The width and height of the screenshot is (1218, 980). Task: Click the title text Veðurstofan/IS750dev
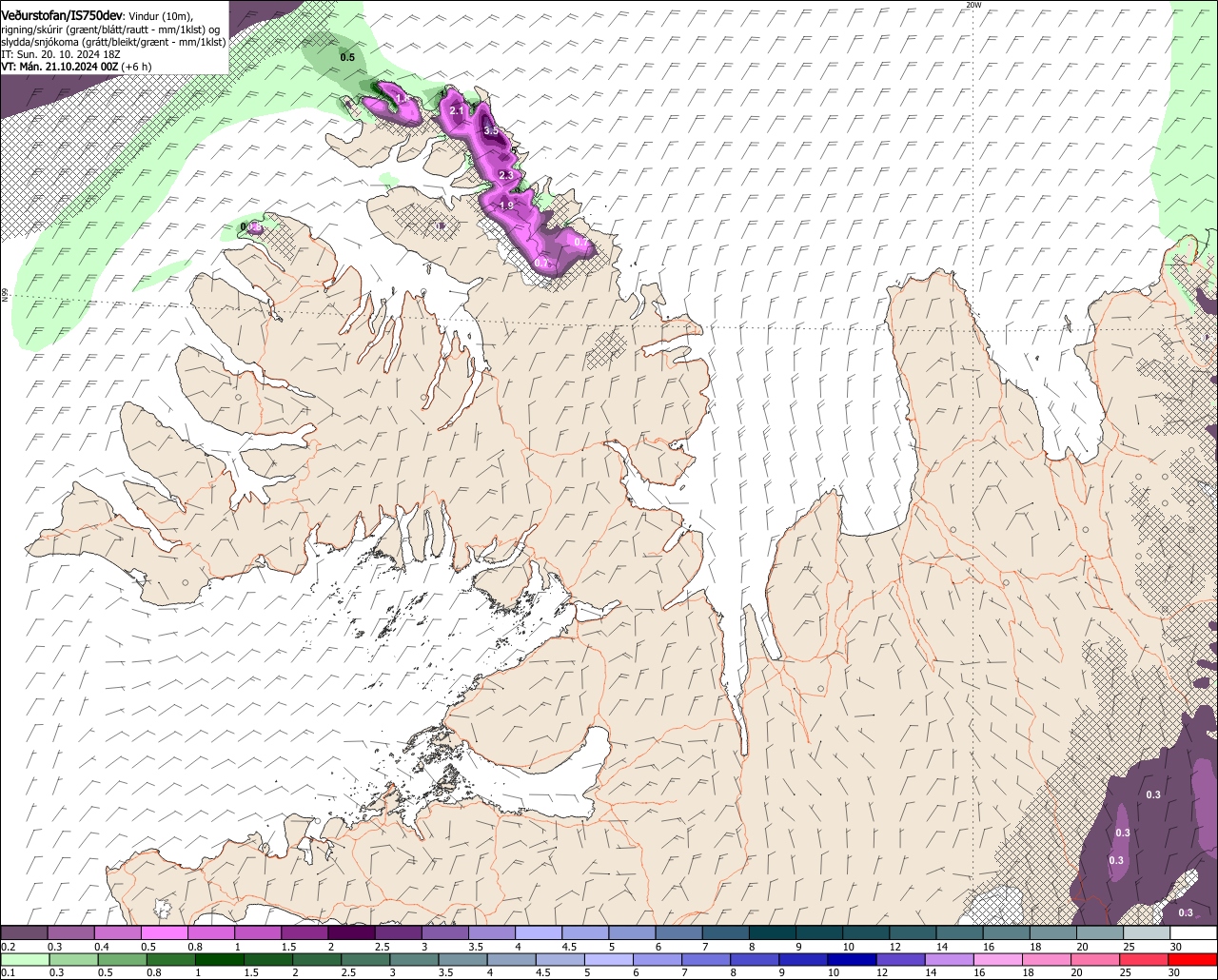pyautogui.click(x=62, y=15)
